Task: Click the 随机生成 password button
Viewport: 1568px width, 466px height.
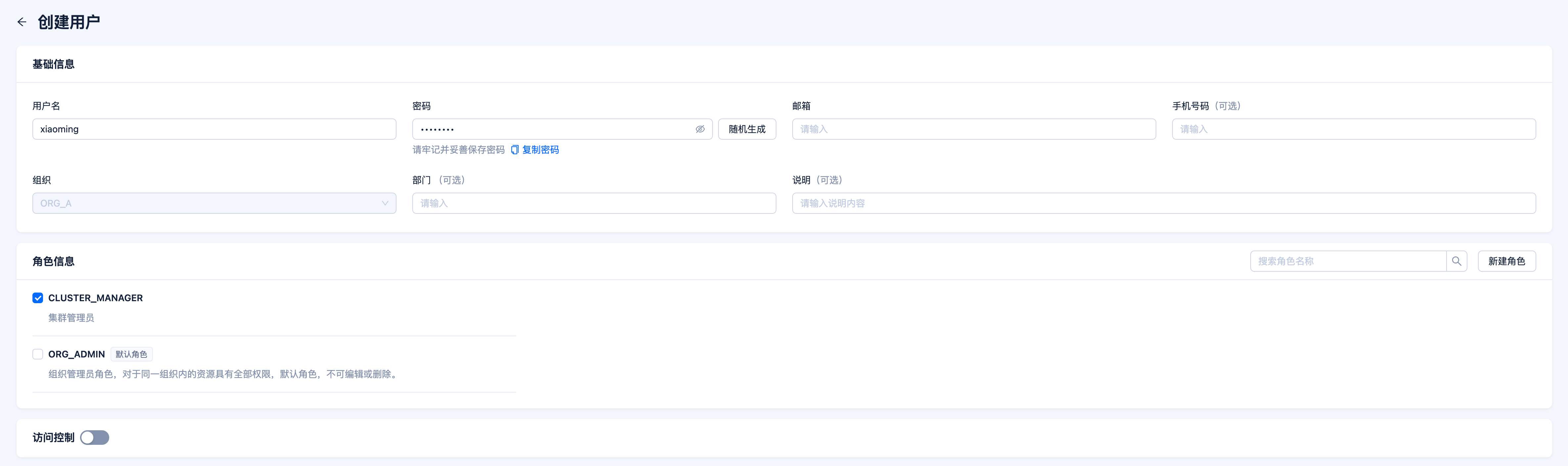Action: (x=747, y=129)
